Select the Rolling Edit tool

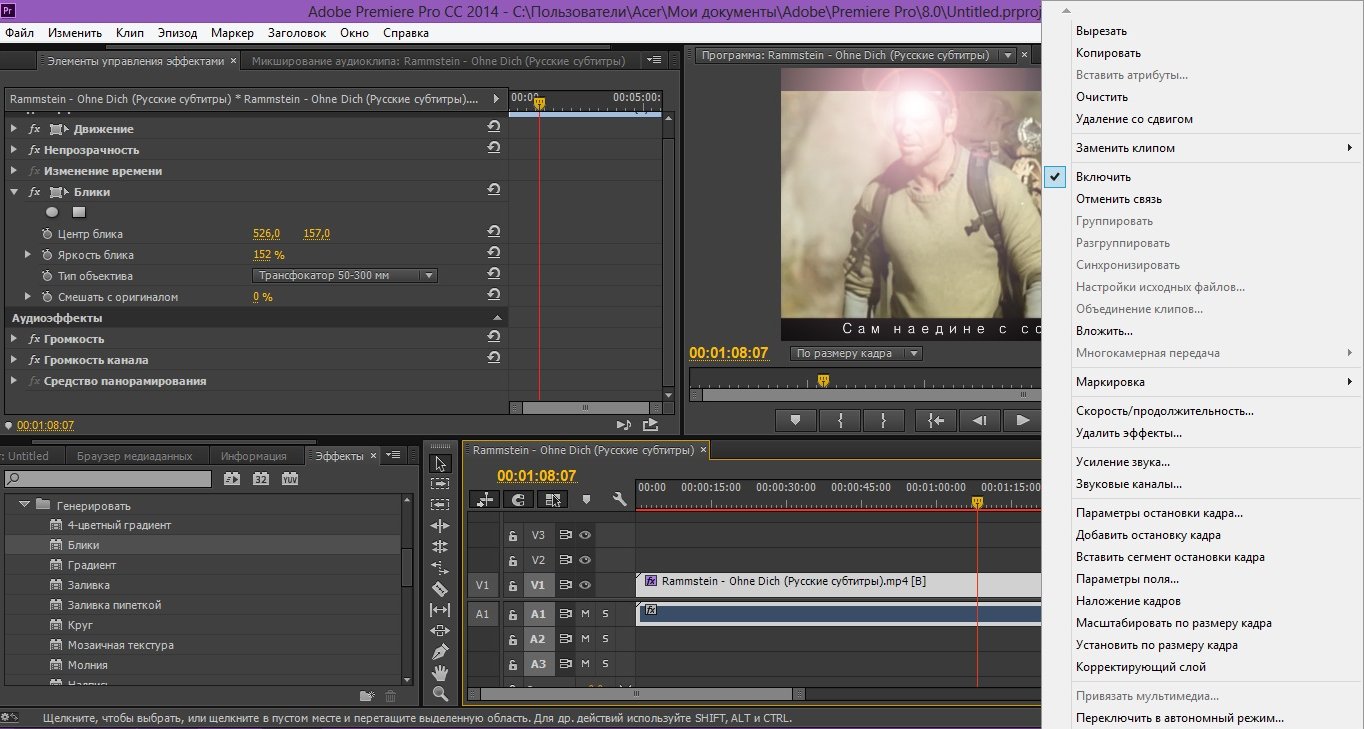(x=440, y=547)
